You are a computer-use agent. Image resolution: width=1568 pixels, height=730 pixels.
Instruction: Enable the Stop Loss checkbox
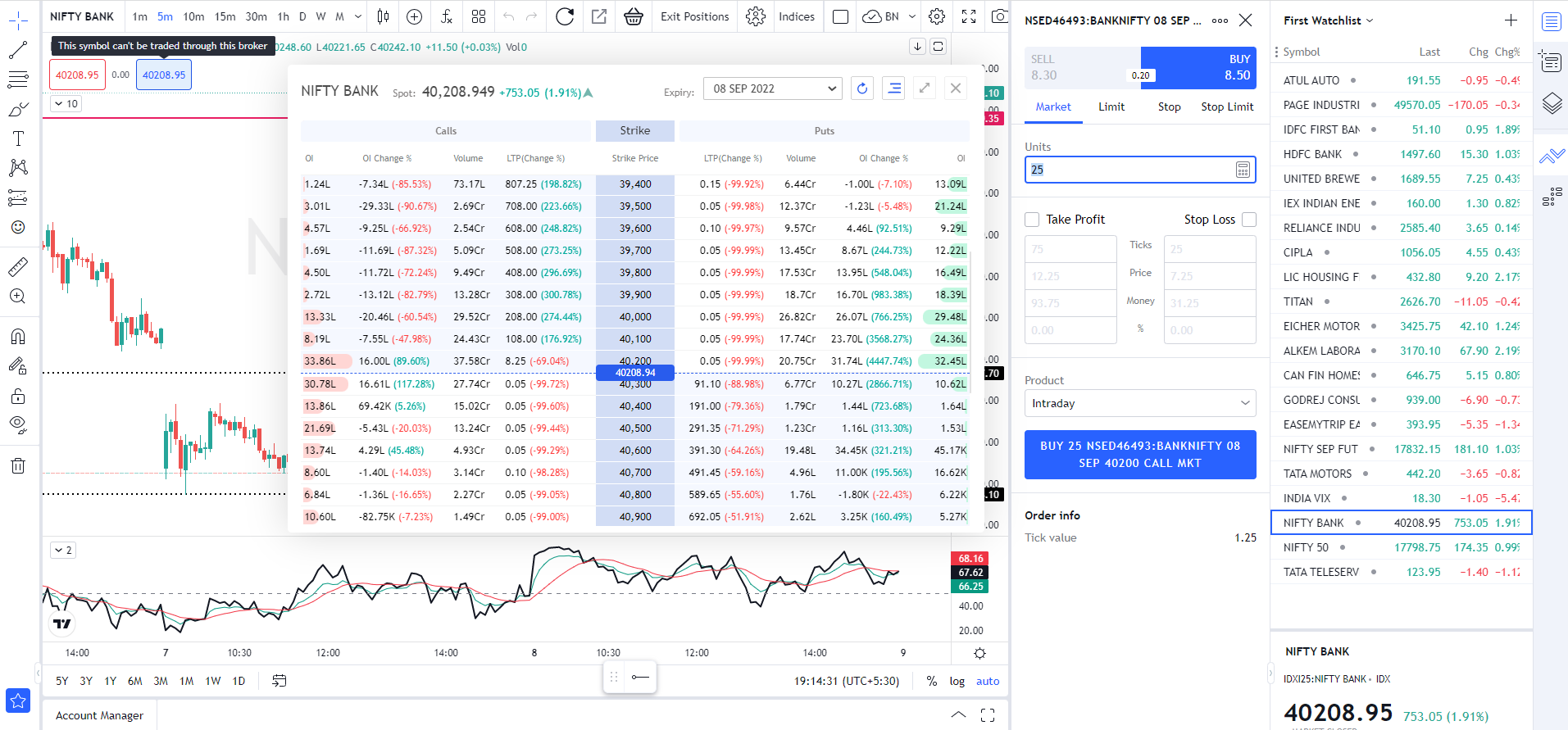(x=1249, y=220)
